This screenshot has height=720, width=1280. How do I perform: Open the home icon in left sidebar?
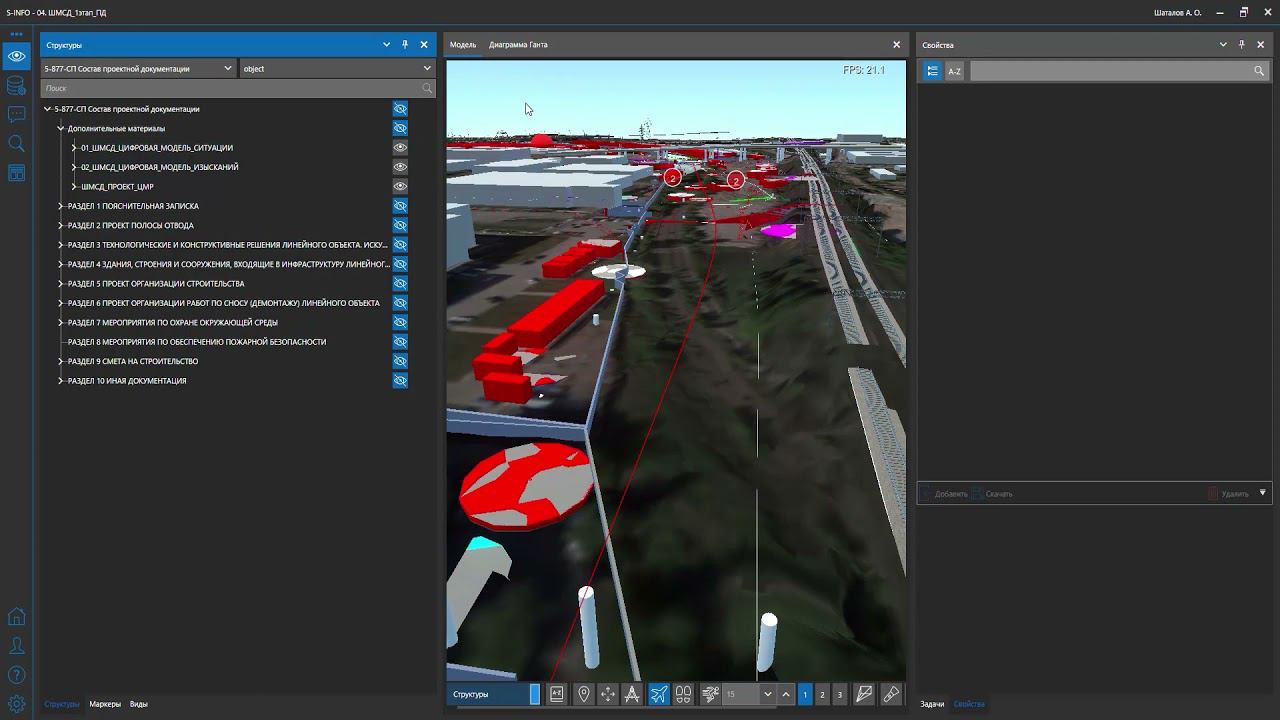(x=16, y=617)
